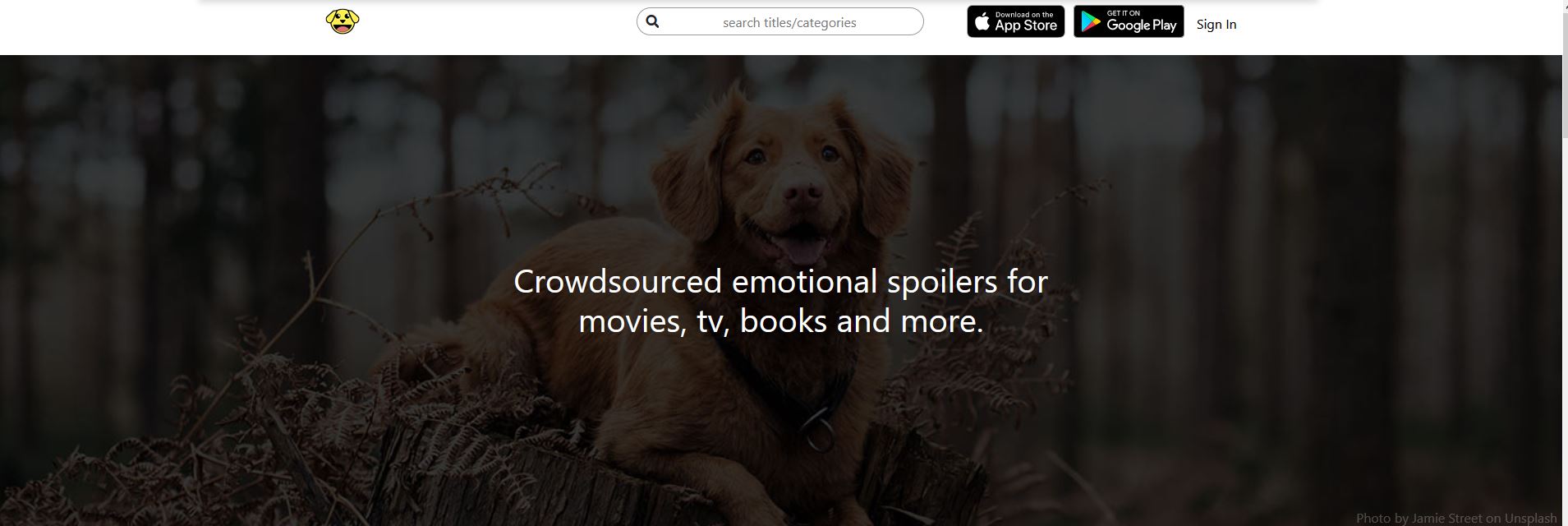This screenshot has height=526, width=1568.
Task: Click the Google Play triangle logo
Action: [1090, 23]
